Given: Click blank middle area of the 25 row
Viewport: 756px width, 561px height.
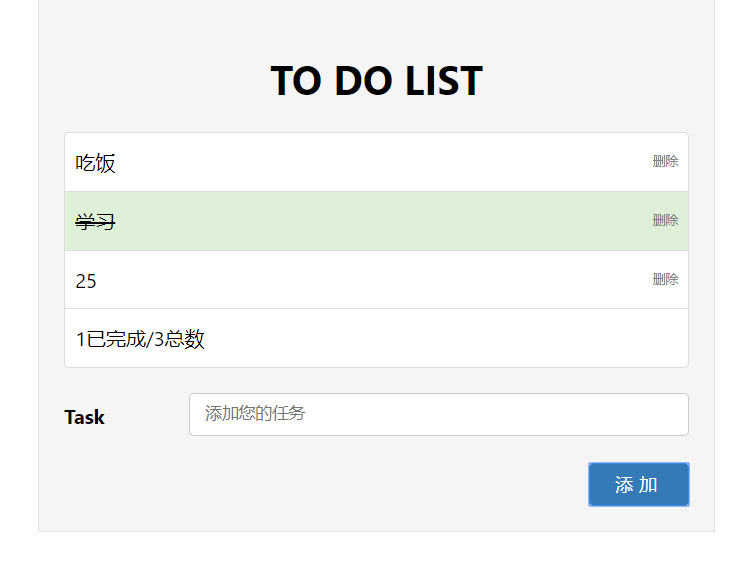Looking at the screenshot, I should pyautogui.click(x=380, y=280).
